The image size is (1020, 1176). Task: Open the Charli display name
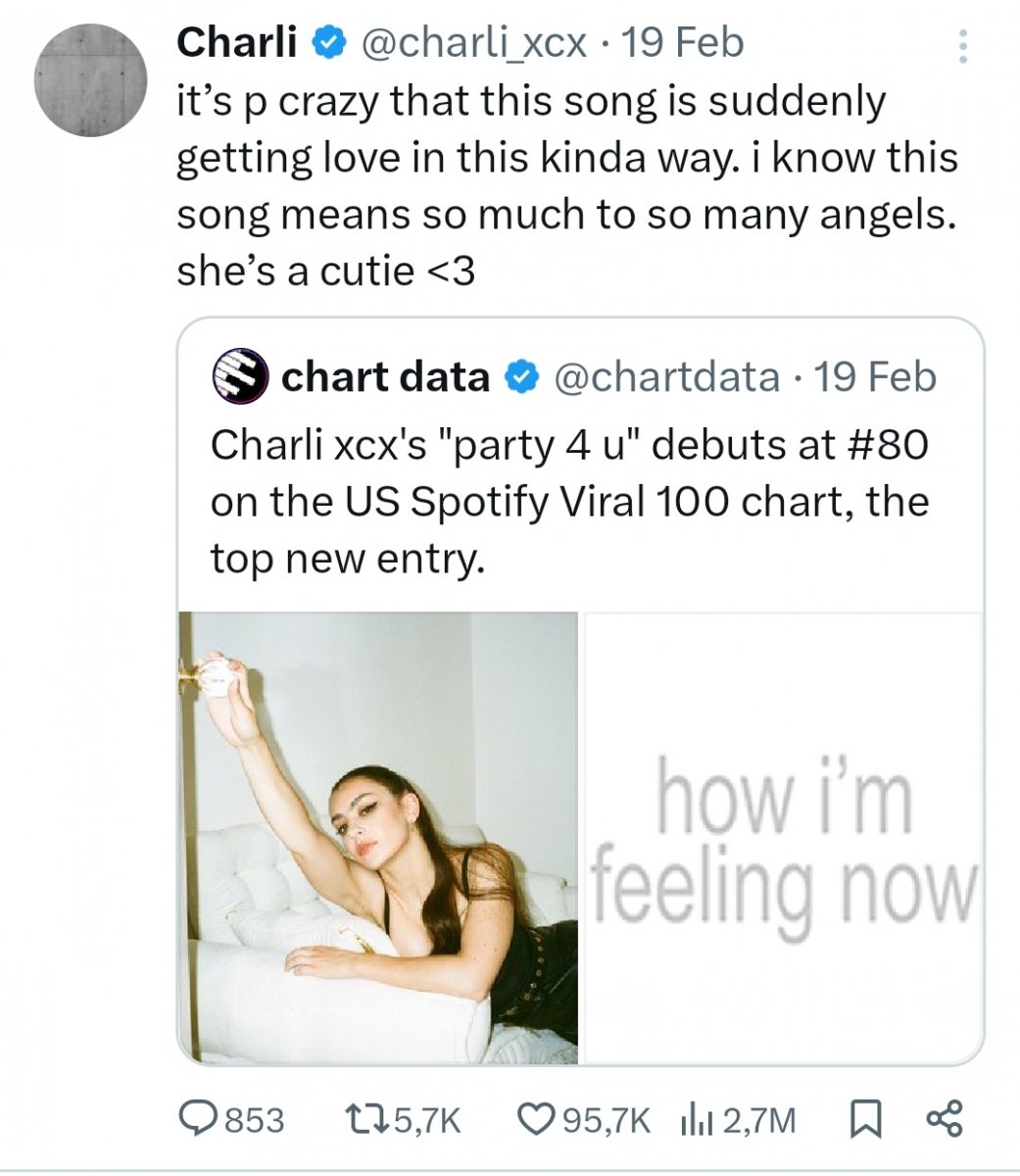point(236,42)
